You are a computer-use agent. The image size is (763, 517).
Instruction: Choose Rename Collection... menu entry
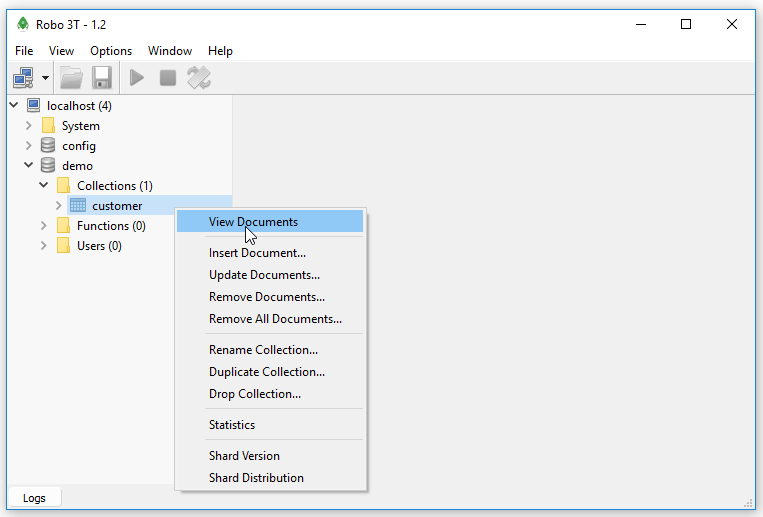point(270,350)
